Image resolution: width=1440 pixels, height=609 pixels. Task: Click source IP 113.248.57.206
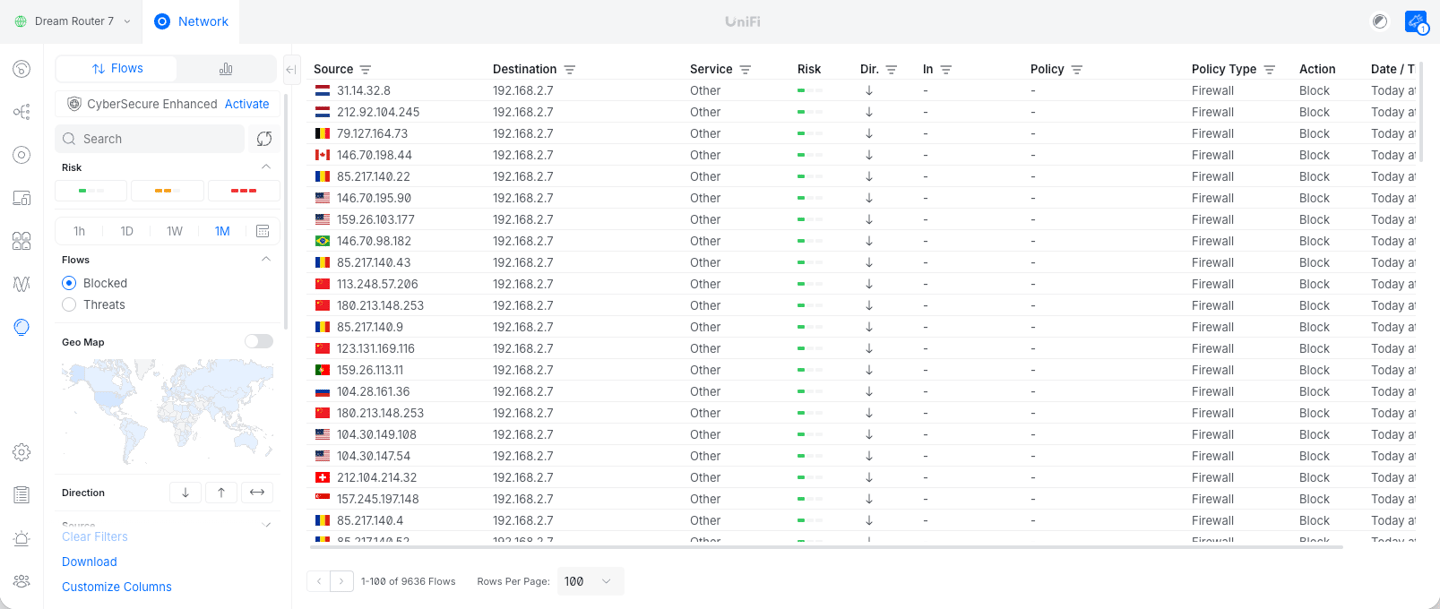click(377, 284)
